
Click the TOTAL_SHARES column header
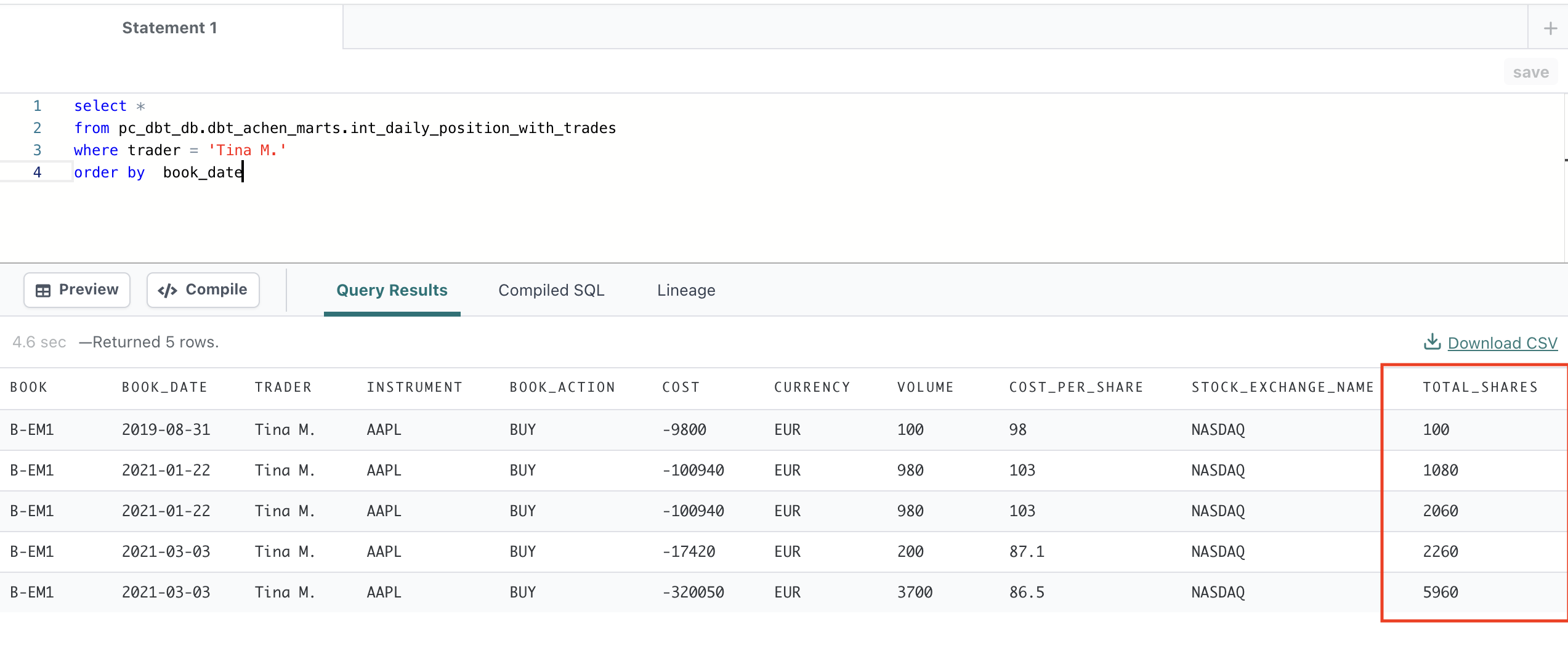1480,387
